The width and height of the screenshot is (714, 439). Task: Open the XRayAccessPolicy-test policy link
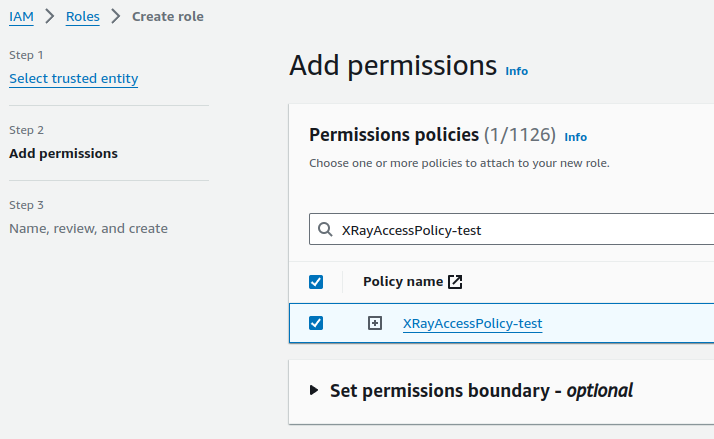point(472,323)
